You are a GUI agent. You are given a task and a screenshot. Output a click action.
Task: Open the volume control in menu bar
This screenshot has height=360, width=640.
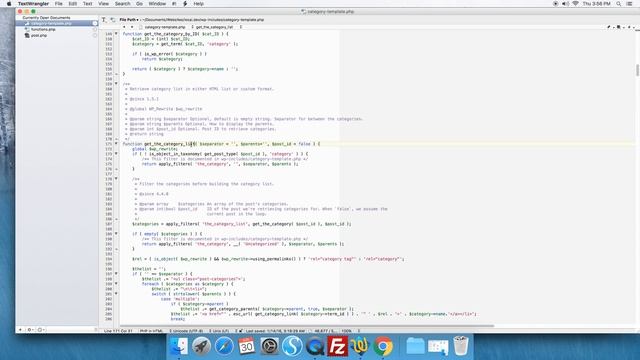[565, 4]
